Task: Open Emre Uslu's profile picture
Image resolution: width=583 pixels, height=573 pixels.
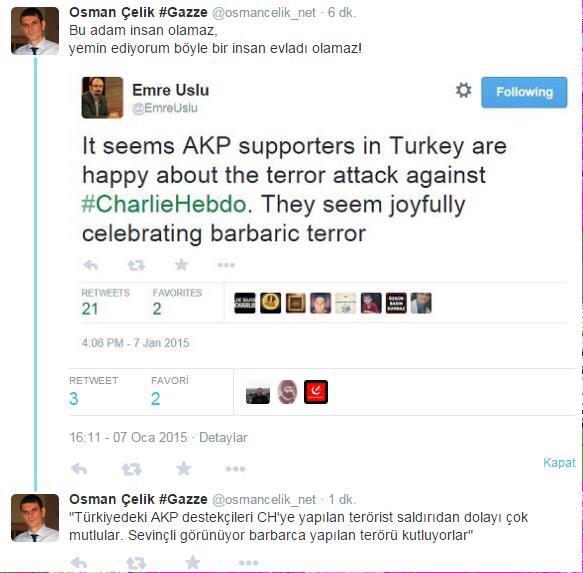Action: (x=102, y=97)
